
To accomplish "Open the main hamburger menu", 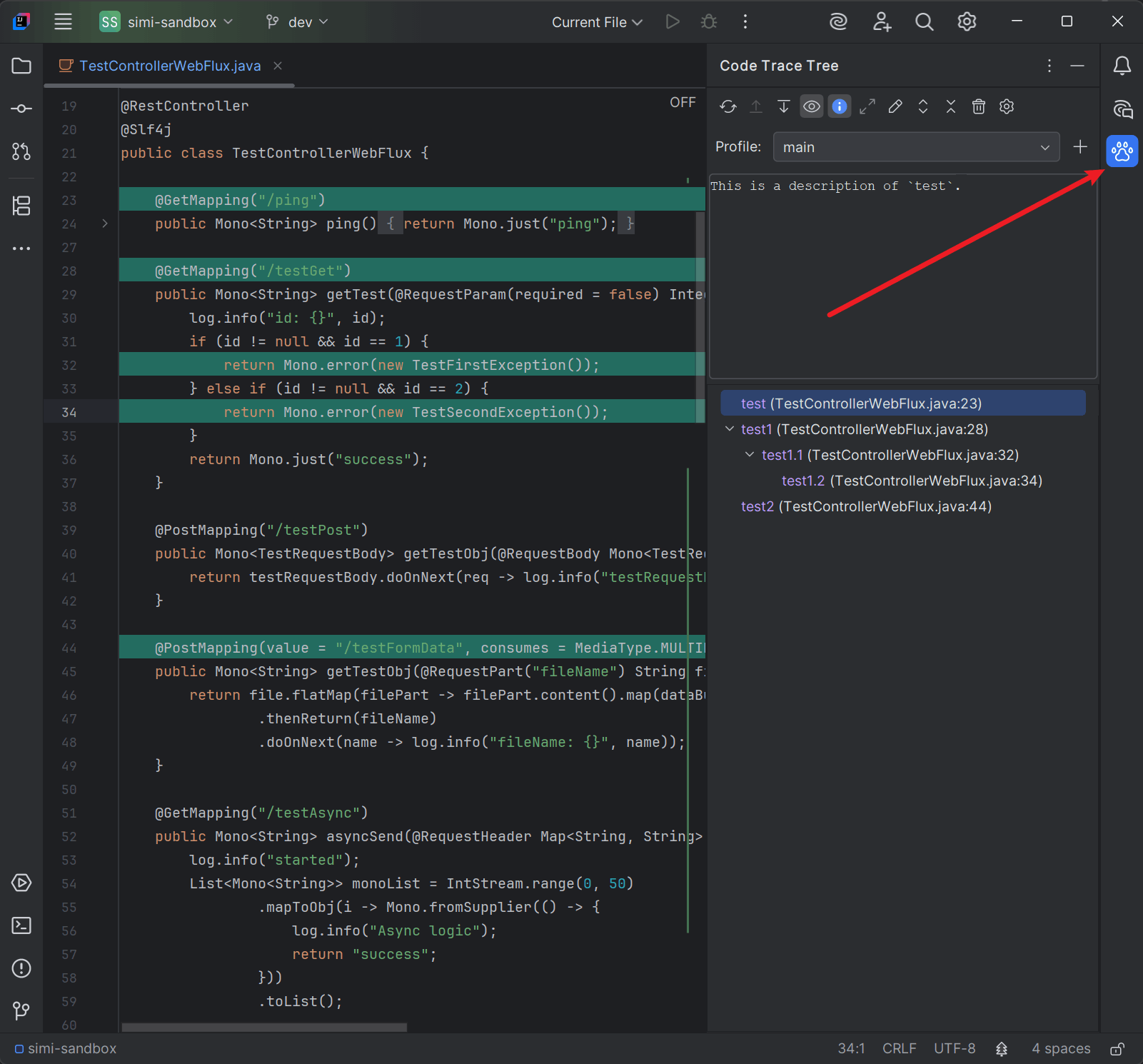I will click(x=63, y=22).
